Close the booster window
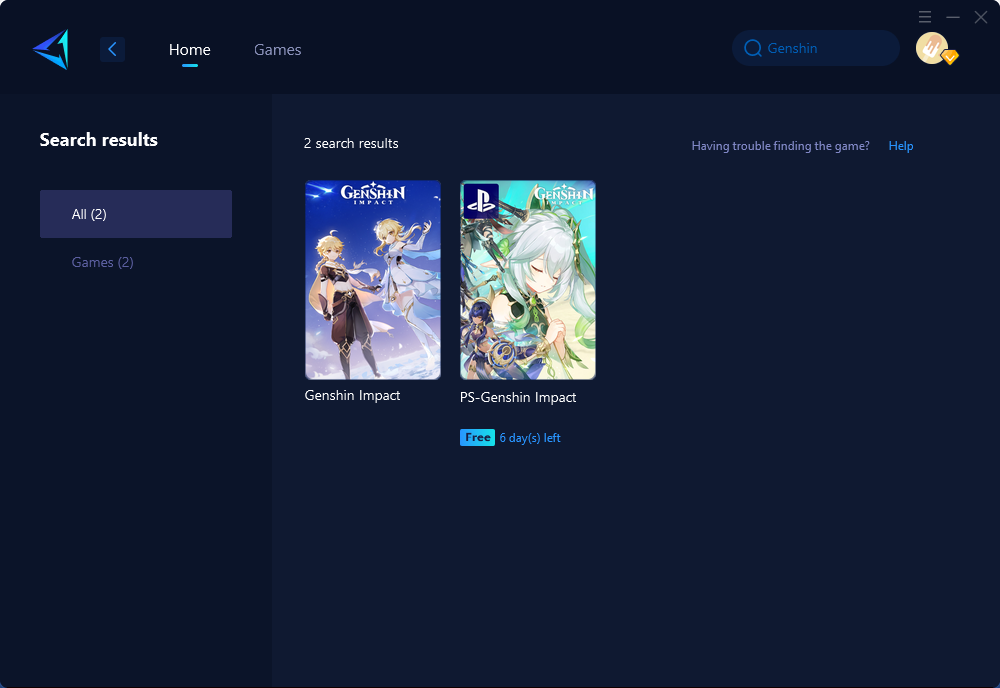Screen dimensions: 1000x688 pyautogui.click(x=981, y=17)
